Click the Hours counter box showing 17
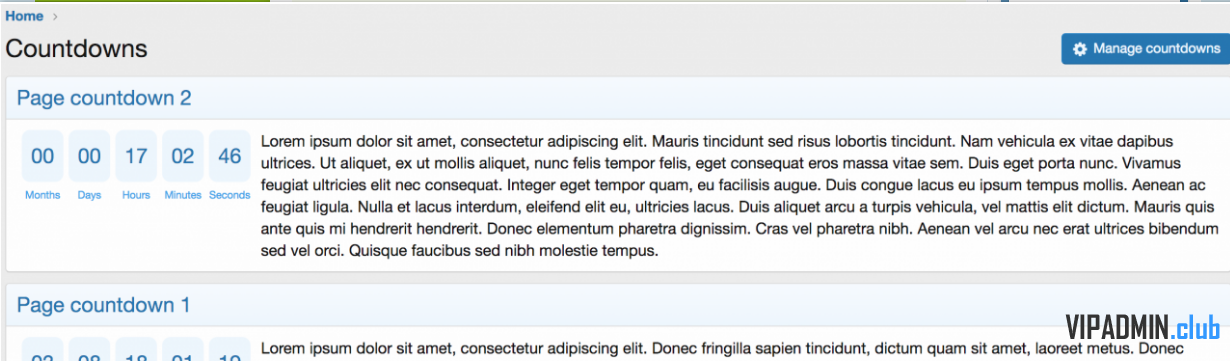The image size is (1230, 361). (x=136, y=156)
